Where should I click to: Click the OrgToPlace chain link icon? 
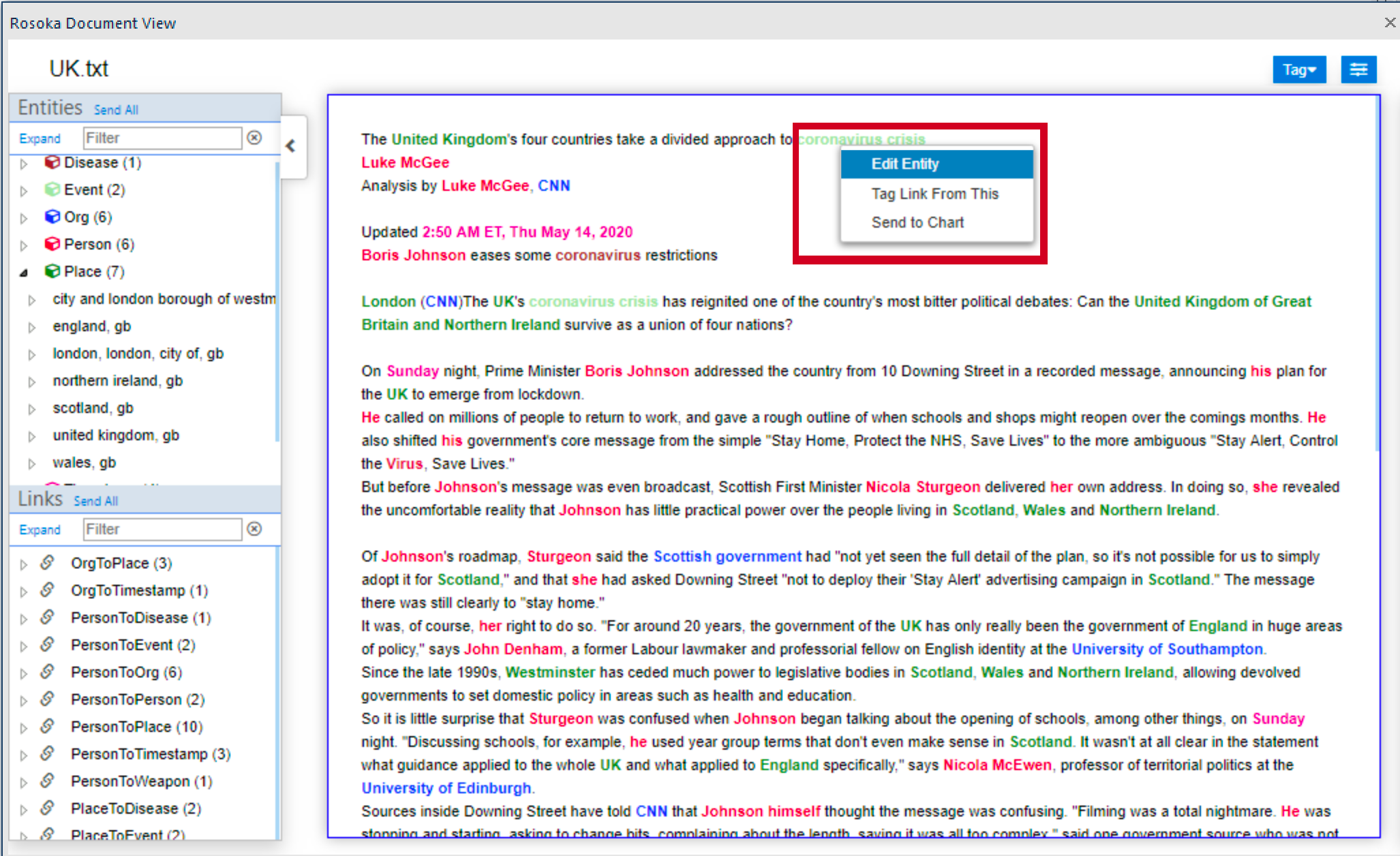[x=47, y=563]
